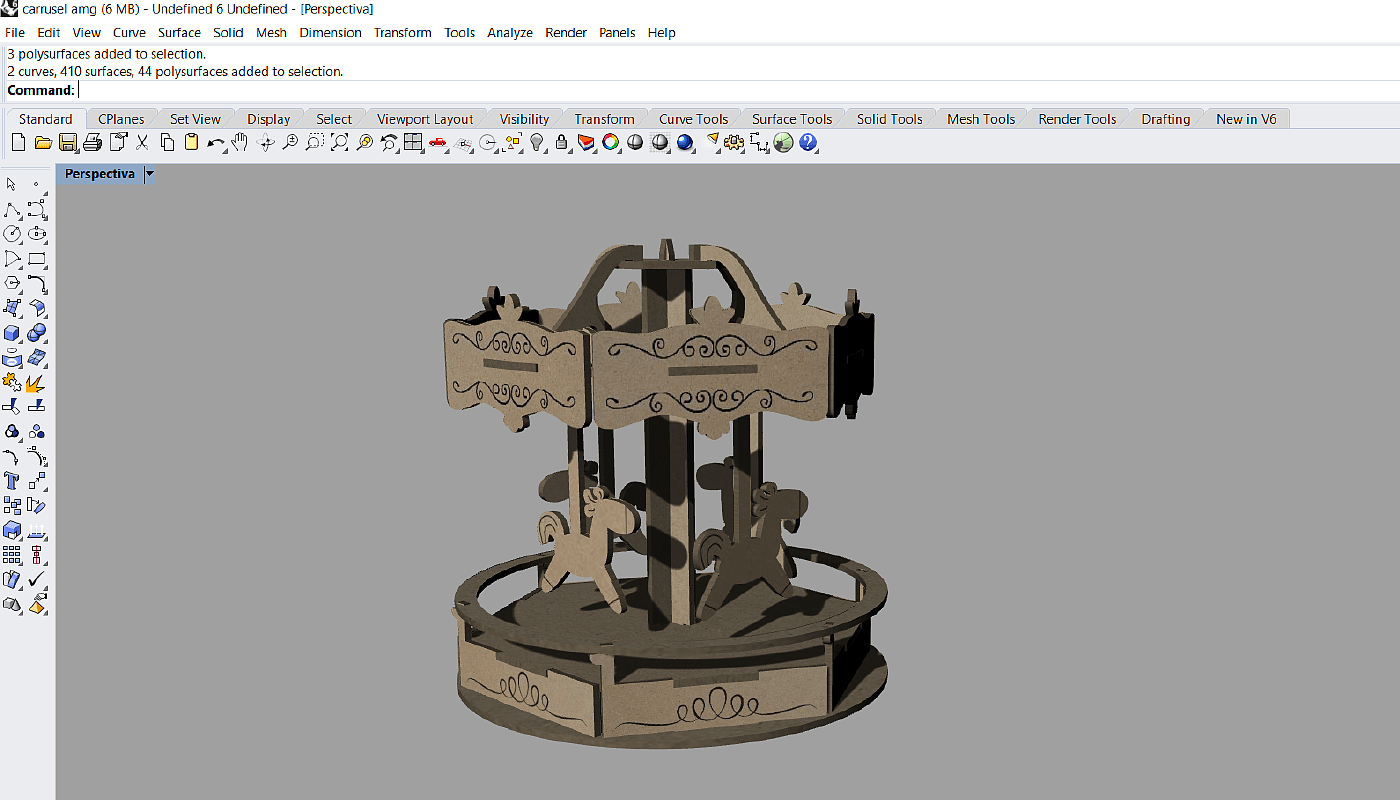Open the Transform menu

[402, 32]
